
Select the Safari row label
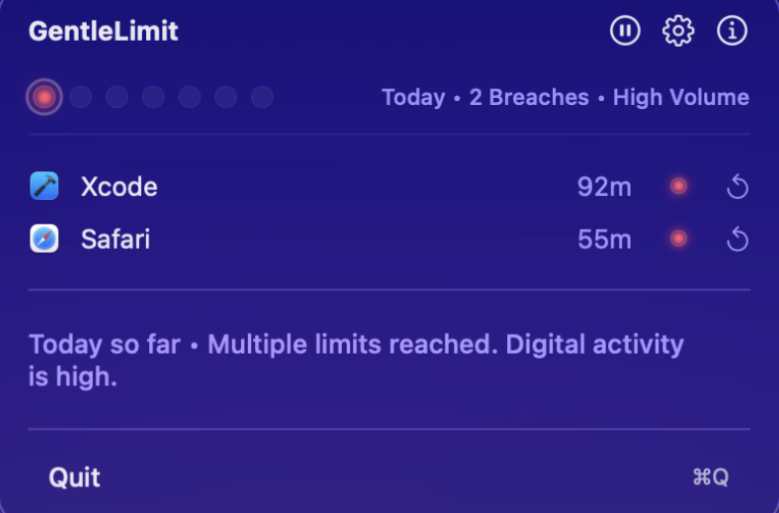tap(115, 240)
